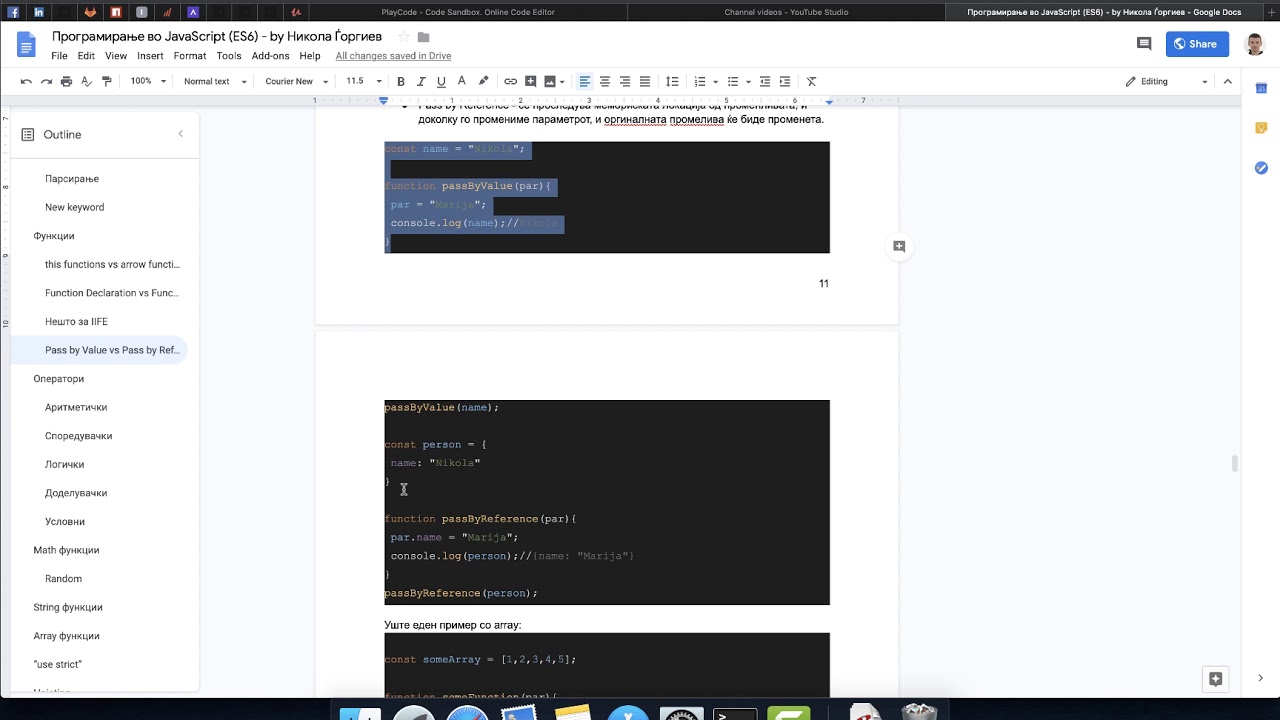Open the font size dropdown
Viewport: 1280px width, 720px height.
[x=361, y=81]
